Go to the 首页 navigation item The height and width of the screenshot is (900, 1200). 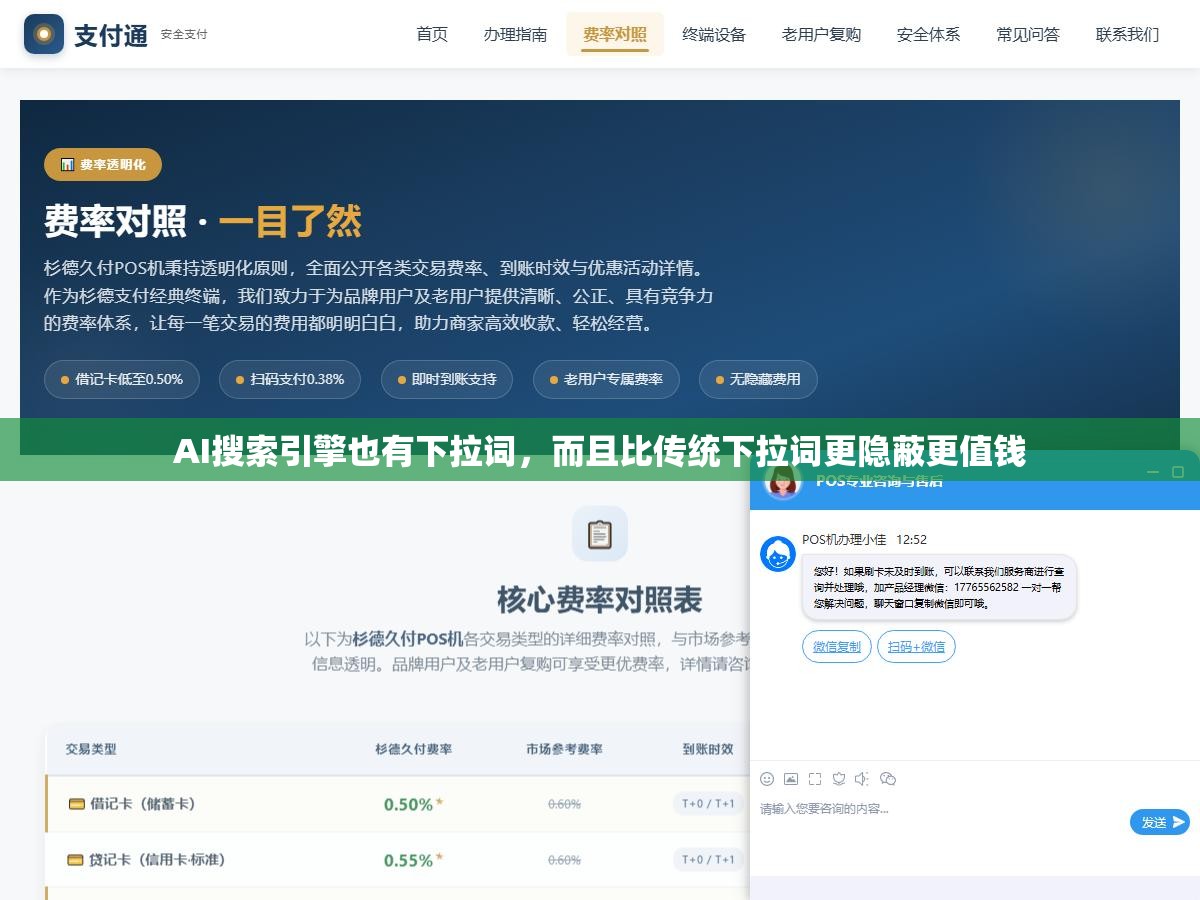(432, 34)
